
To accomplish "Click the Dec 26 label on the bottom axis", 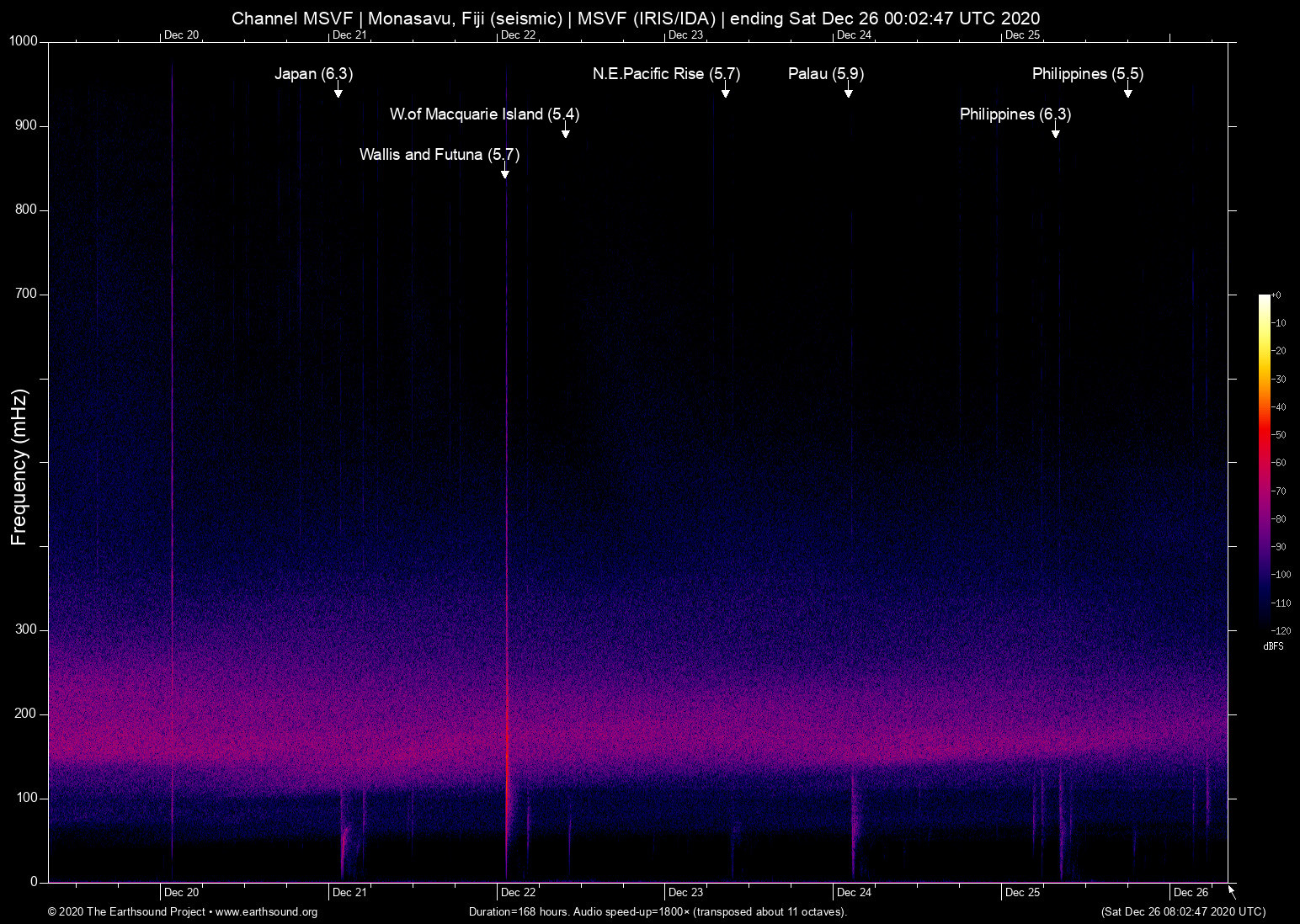I will coord(1191,892).
